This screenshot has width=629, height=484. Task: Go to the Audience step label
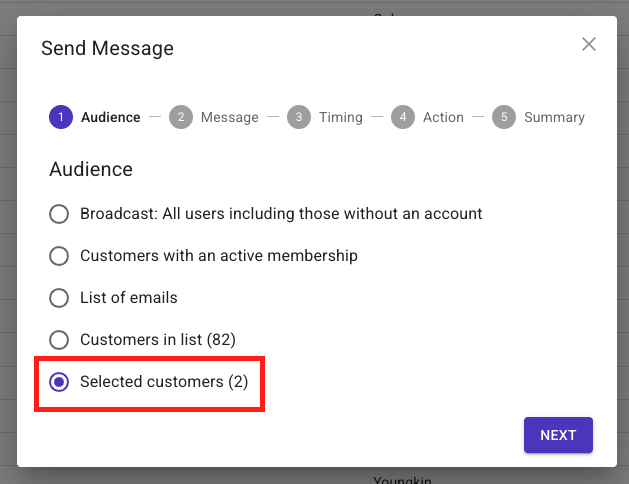coord(110,117)
